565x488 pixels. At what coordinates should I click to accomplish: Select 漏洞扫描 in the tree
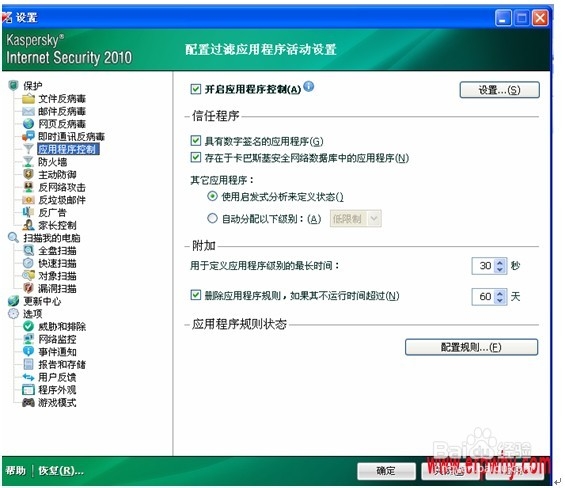pos(57,288)
